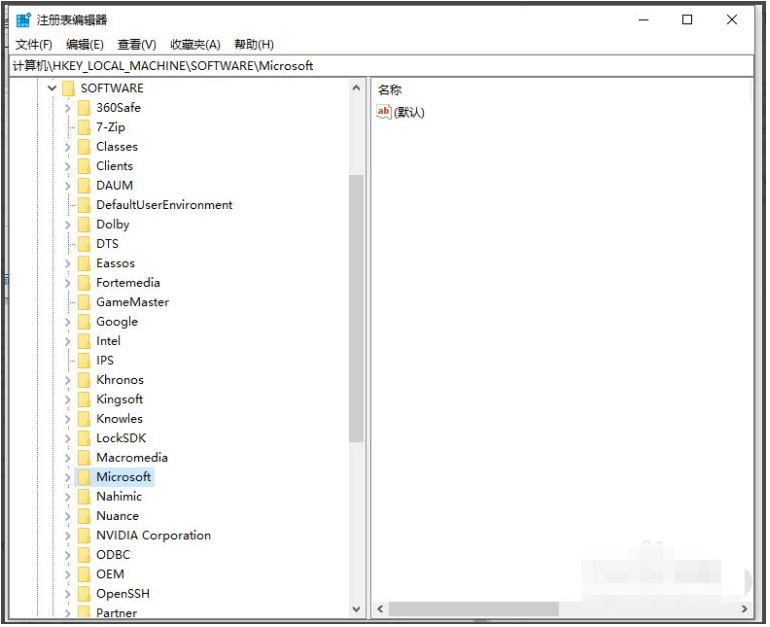
Task: Expand the Classes key chevron
Action: pos(68,147)
